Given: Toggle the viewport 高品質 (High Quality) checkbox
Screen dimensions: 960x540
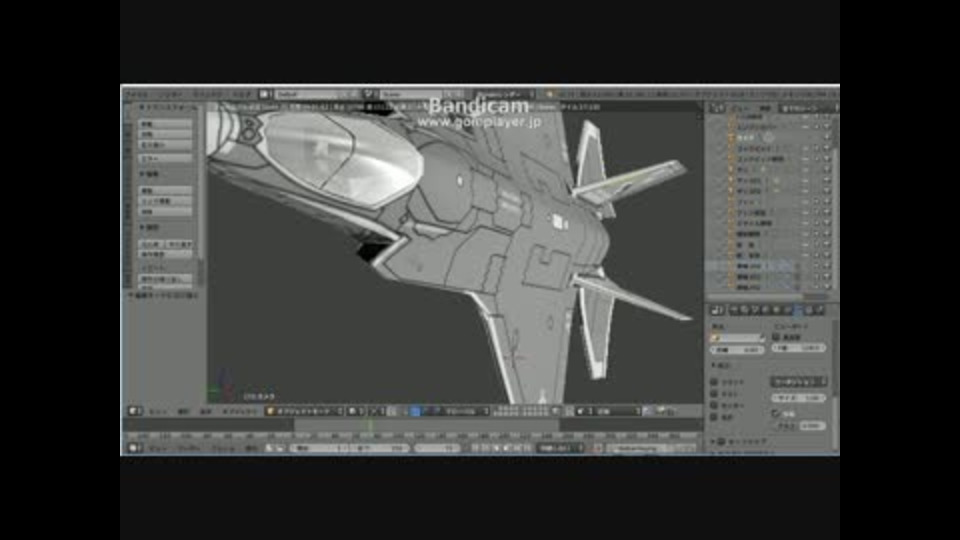Looking at the screenshot, I should [776, 337].
